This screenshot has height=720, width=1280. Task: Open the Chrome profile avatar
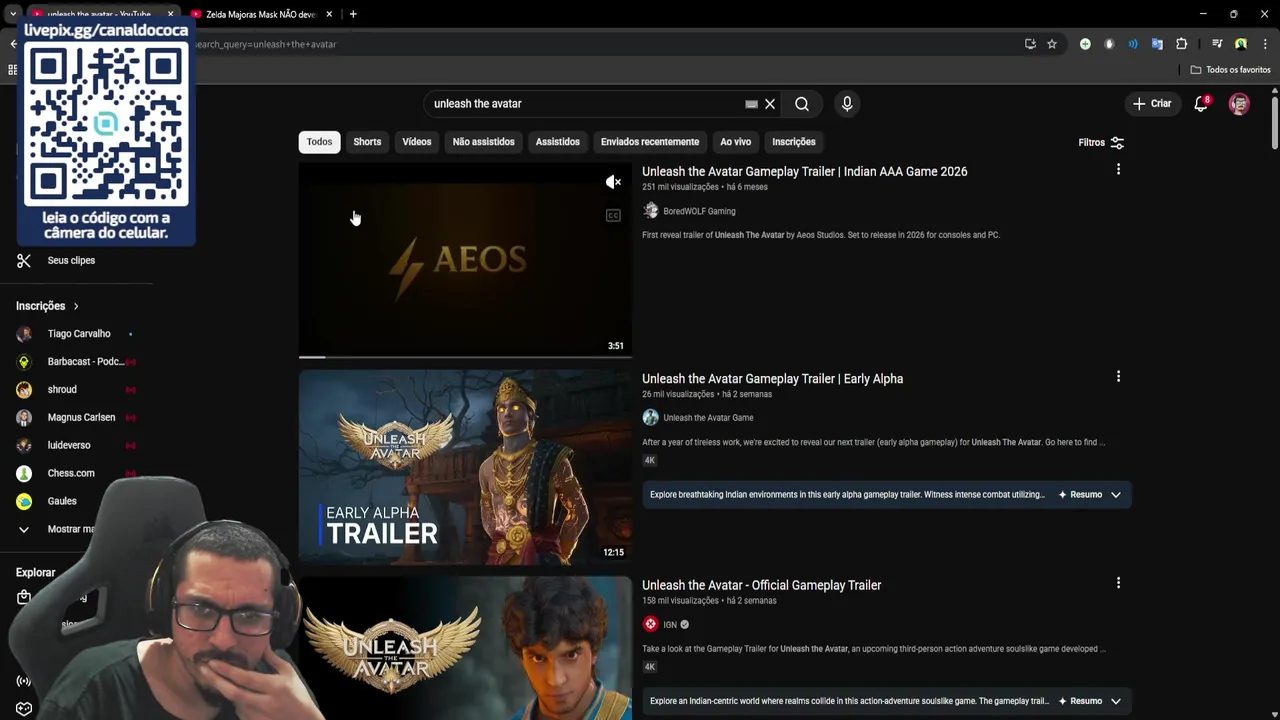point(1241,44)
